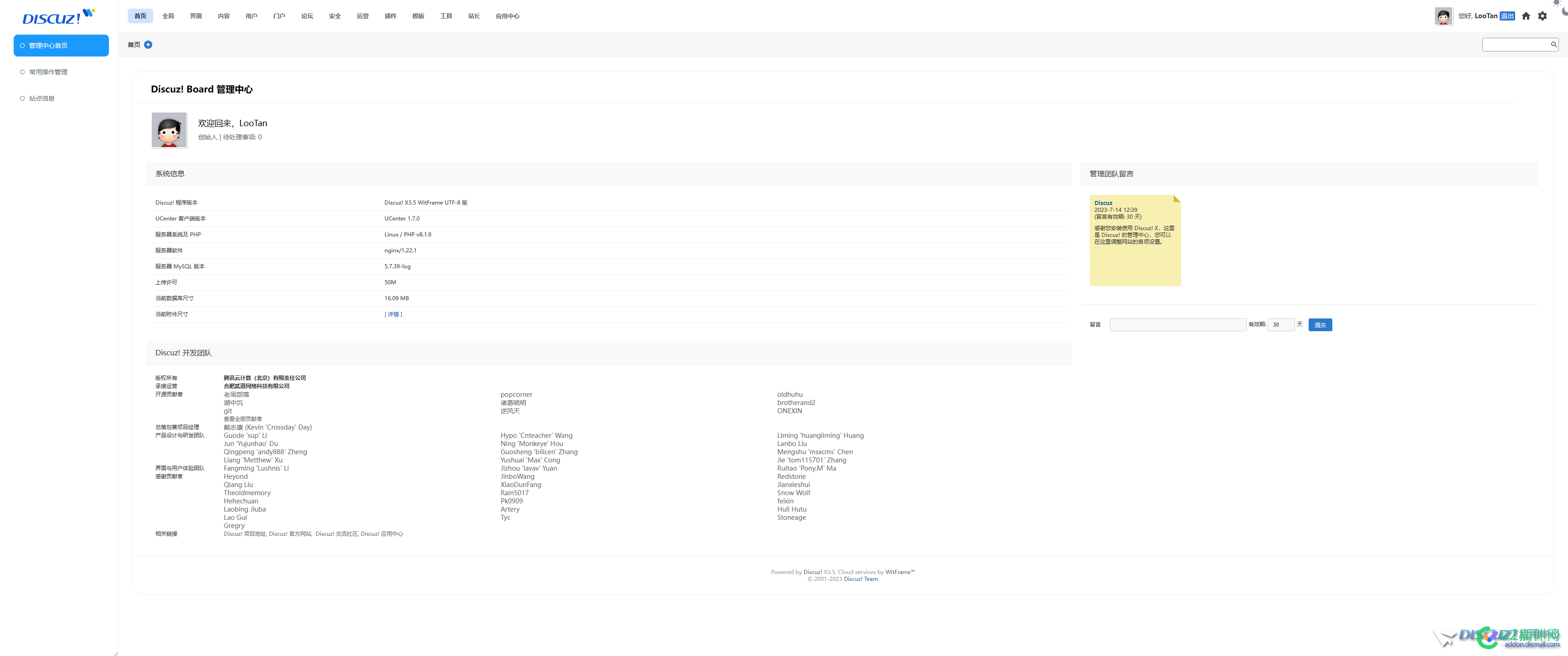Screen dimensions: 1568x656
Task: Click the 提交 submit button
Action: point(1320,325)
